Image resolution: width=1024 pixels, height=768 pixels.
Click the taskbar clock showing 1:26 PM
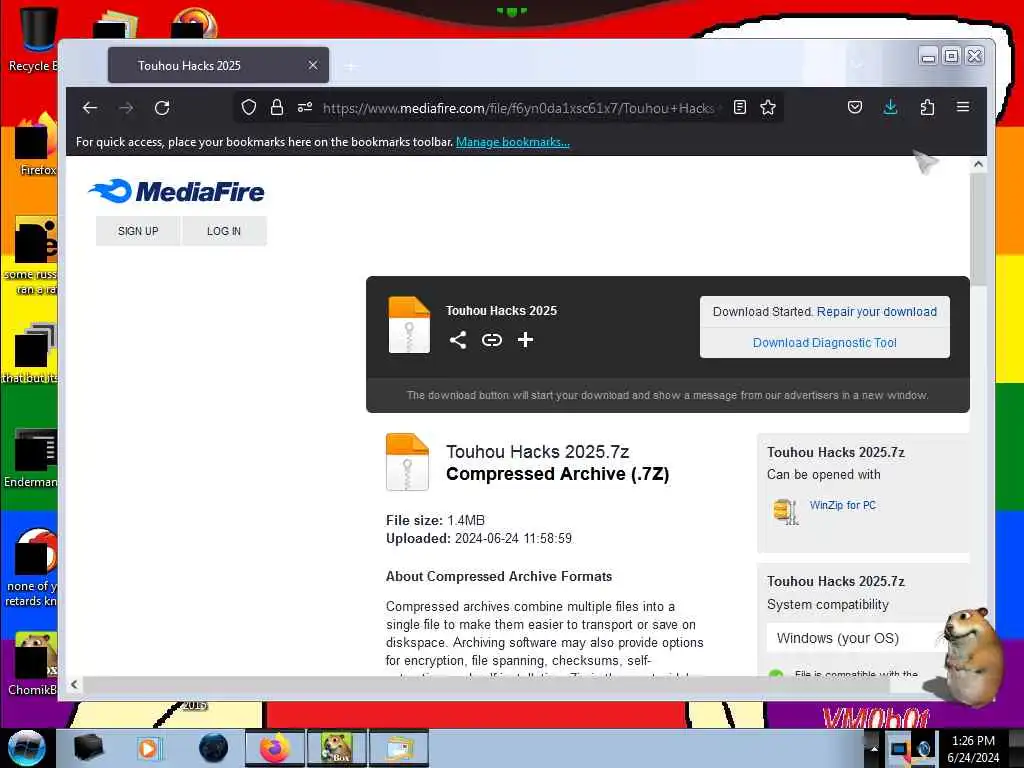[x=973, y=748]
